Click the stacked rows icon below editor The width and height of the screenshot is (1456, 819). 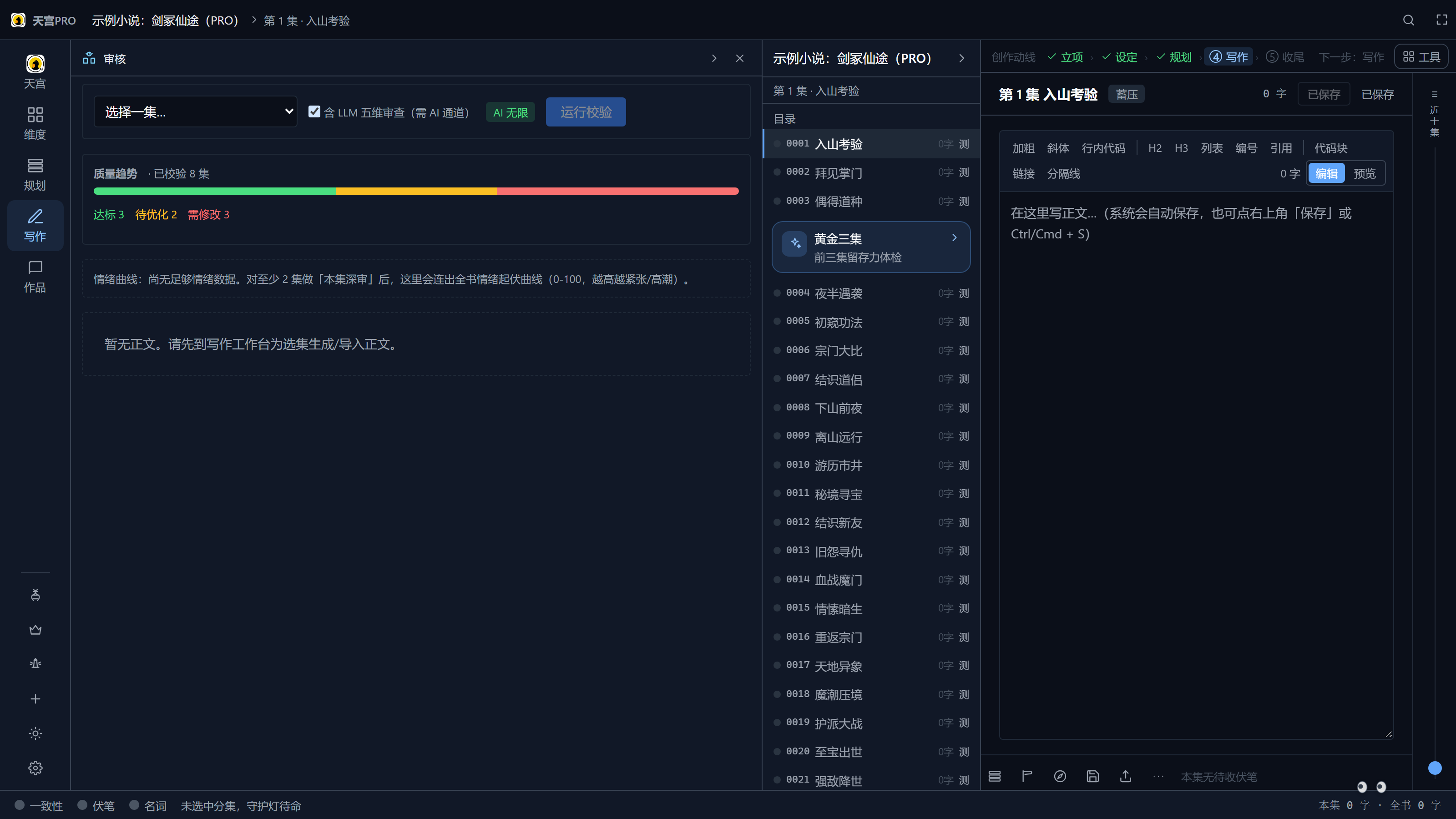(995, 776)
